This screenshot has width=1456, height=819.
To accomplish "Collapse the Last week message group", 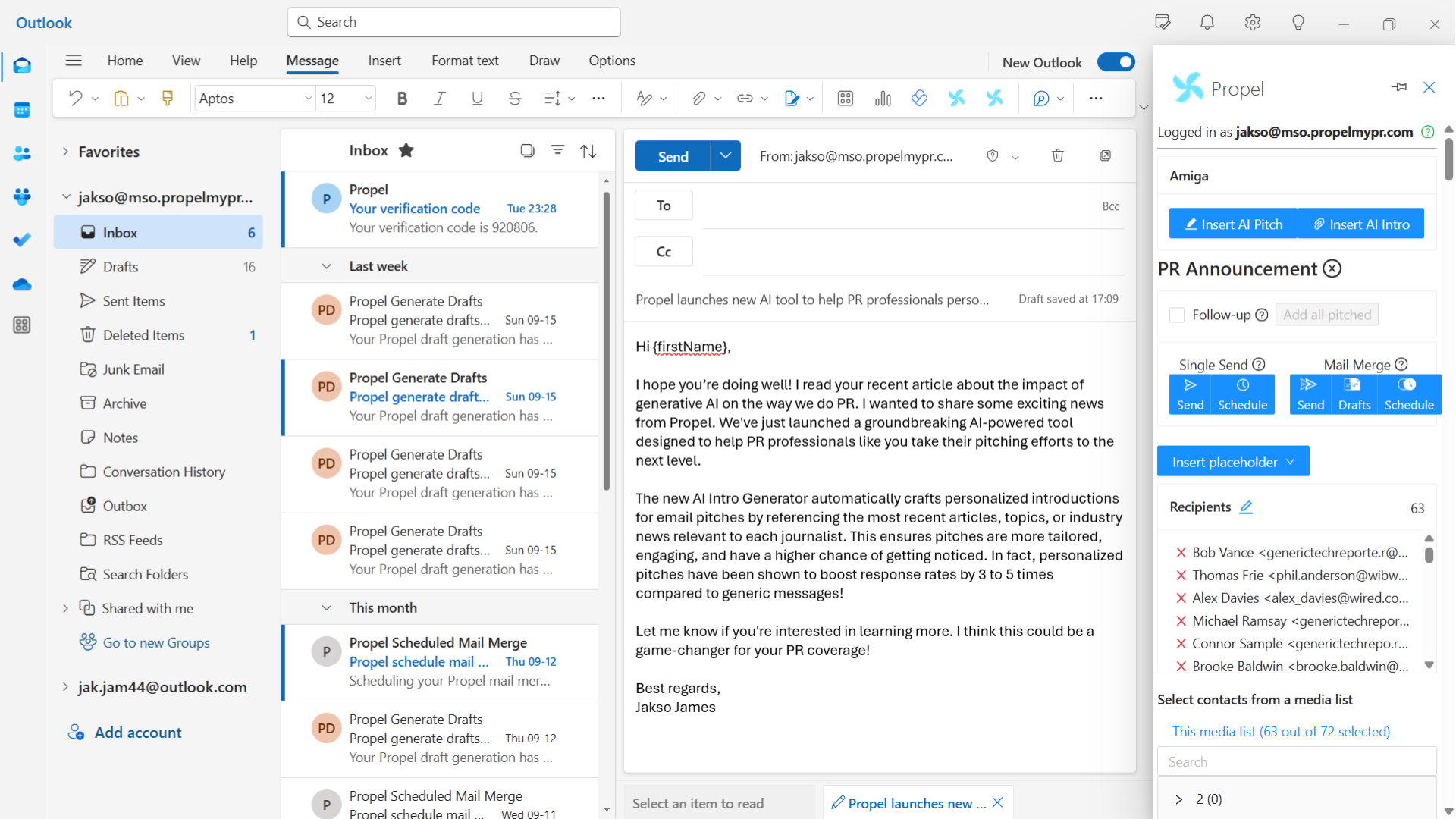I will click(x=326, y=266).
